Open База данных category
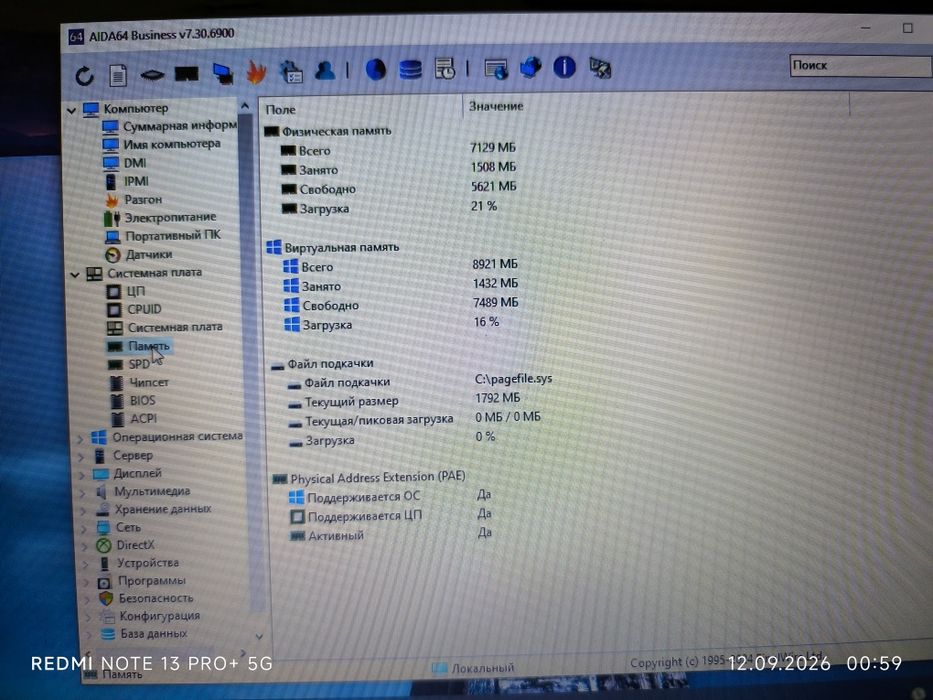Viewport: 933px width, 700px height. point(154,634)
